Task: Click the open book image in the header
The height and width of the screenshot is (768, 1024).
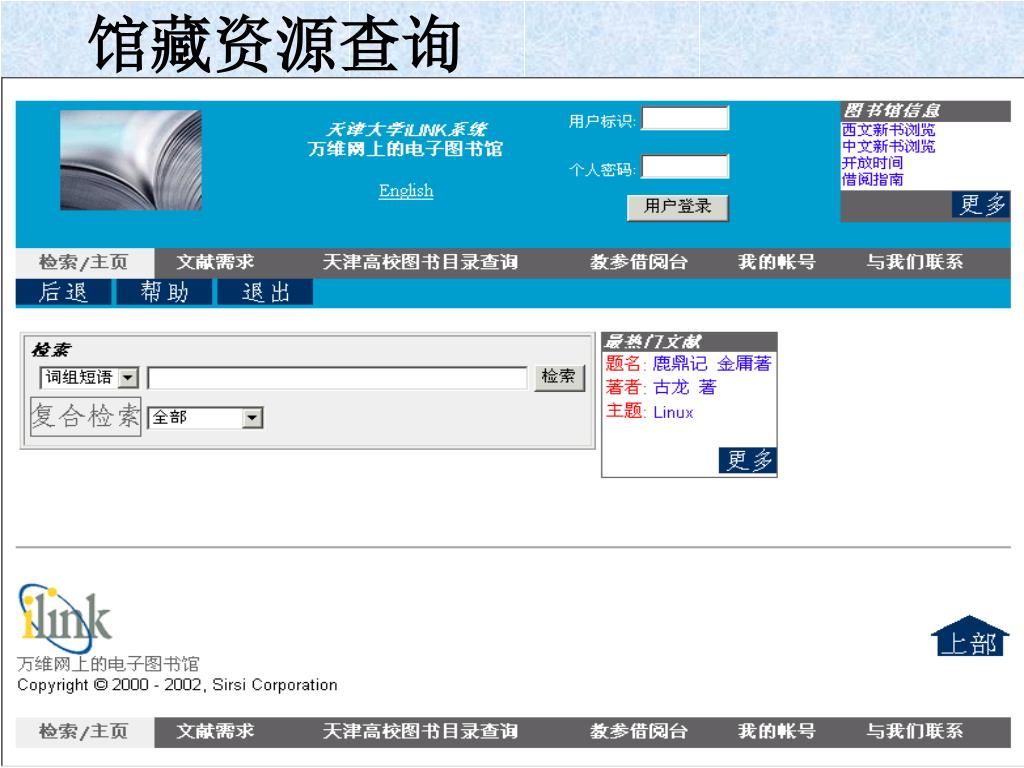Action: (x=131, y=160)
